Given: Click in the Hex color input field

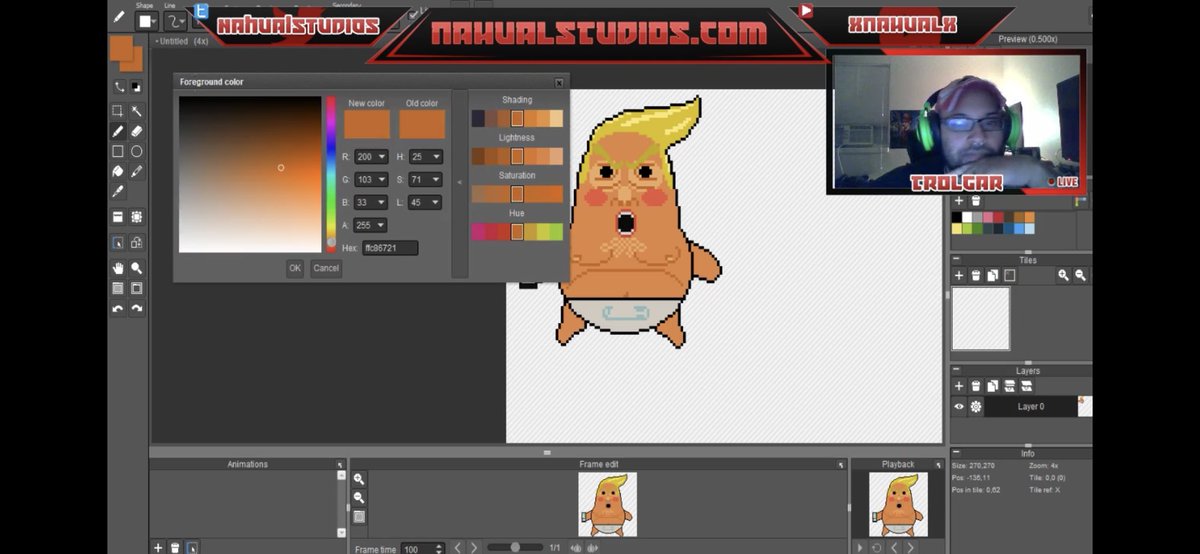Looking at the screenshot, I should click(390, 248).
